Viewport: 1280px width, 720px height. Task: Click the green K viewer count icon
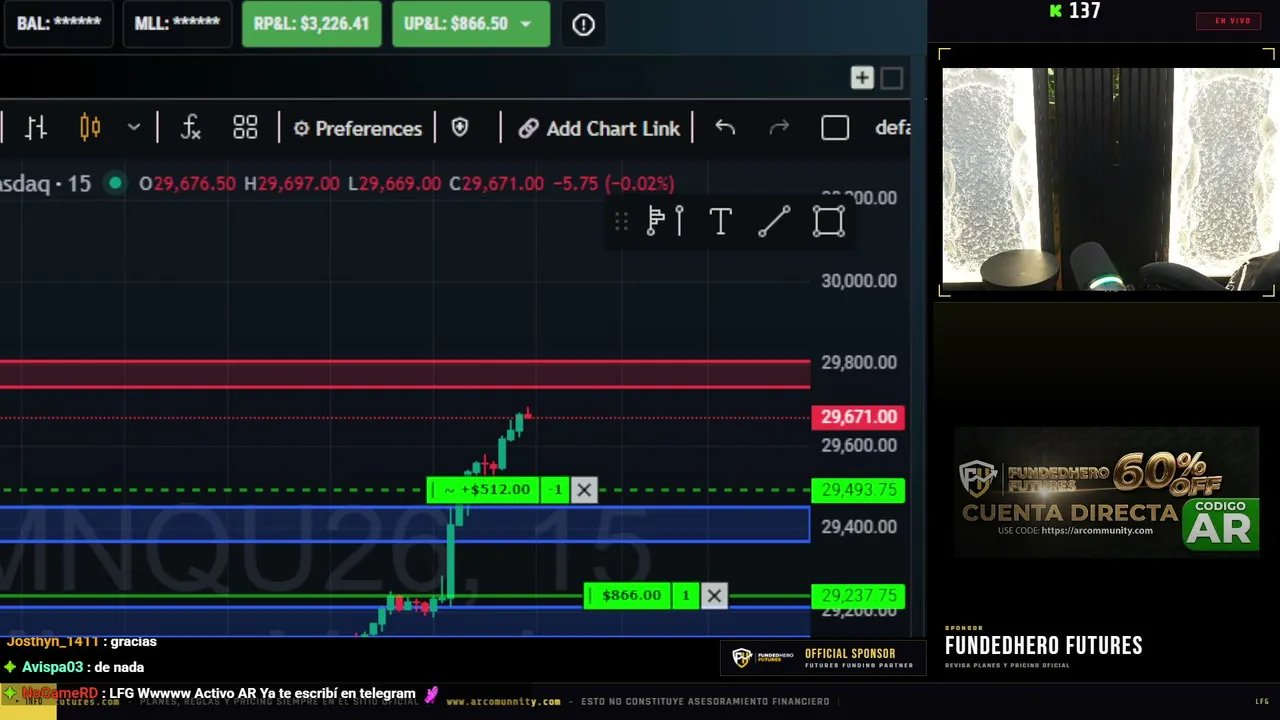point(1055,11)
